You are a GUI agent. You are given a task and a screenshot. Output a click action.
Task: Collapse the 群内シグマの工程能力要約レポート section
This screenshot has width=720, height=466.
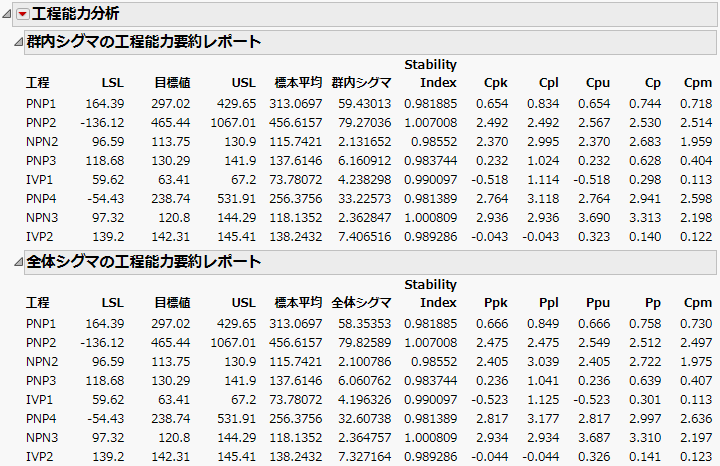(x=17, y=42)
